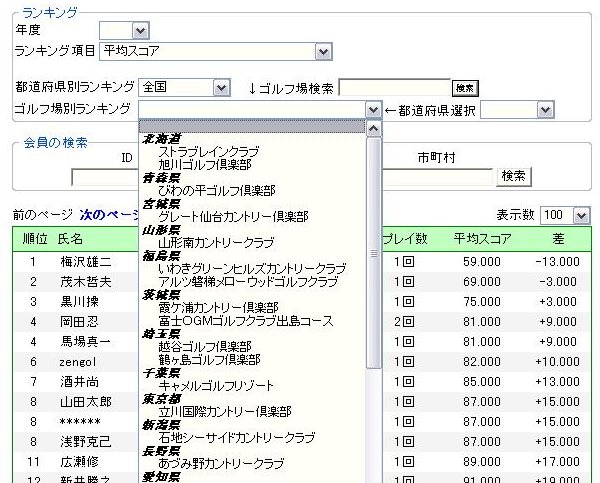The height and width of the screenshot is (483, 600).
Task: Click the name 酒井尚 in rank 7
Action: [79, 382]
